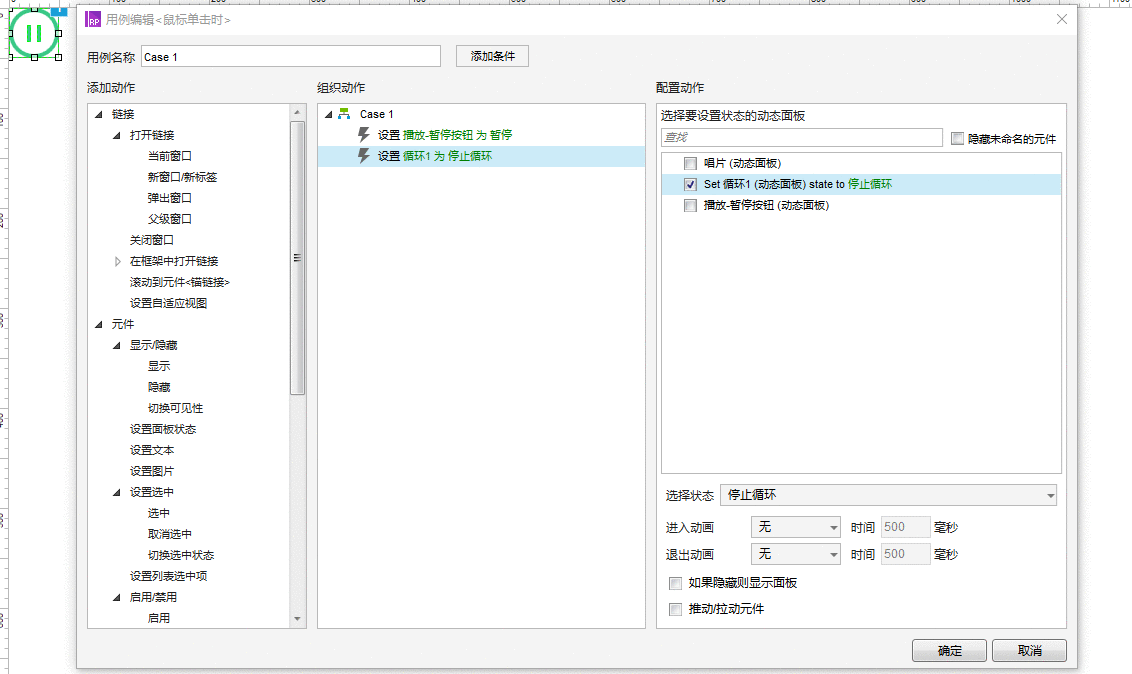
Task: Click the blue interaction badge on the canvas widget
Action: [59, 11]
